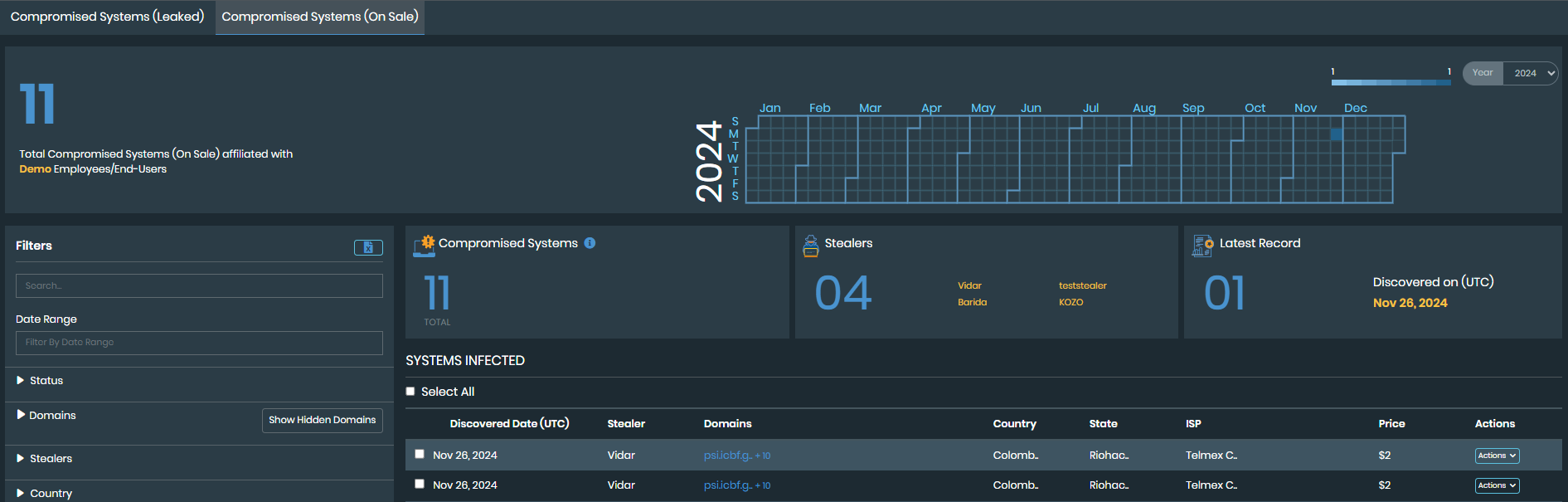Open Actions dropdown in the first row

tap(1497, 456)
